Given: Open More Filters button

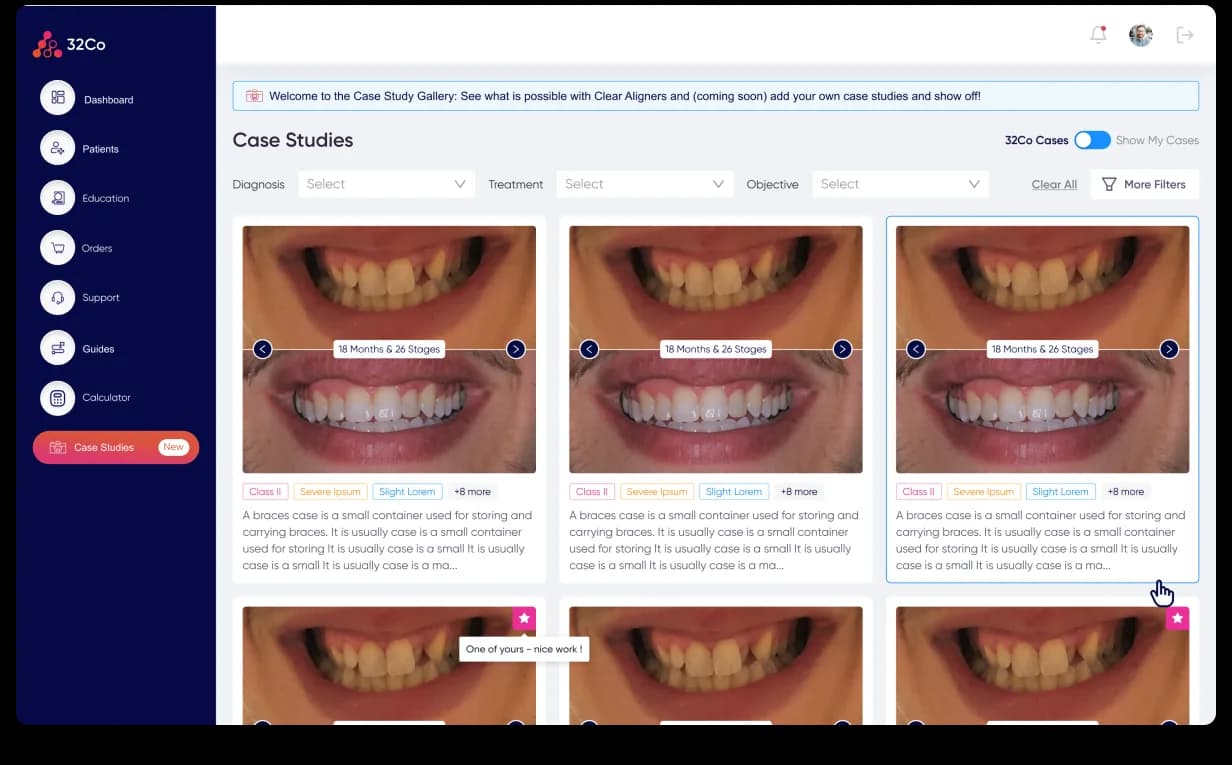Looking at the screenshot, I should coord(1144,184).
